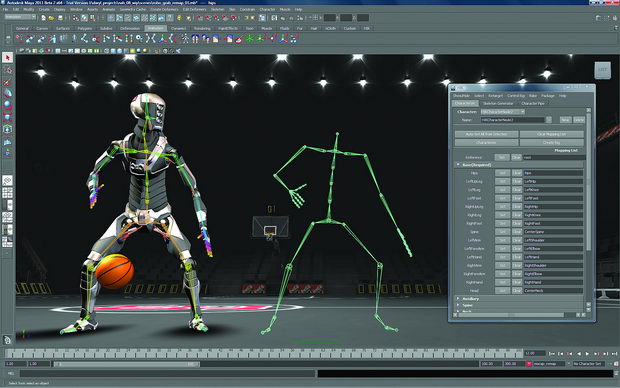This screenshot has width=620, height=388.
Task: Activate the Move tool in toolbox
Action: click(8, 94)
